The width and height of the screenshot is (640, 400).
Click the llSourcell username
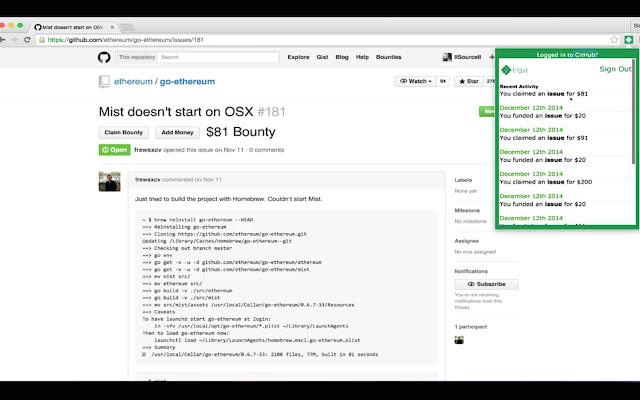[x=468, y=57]
